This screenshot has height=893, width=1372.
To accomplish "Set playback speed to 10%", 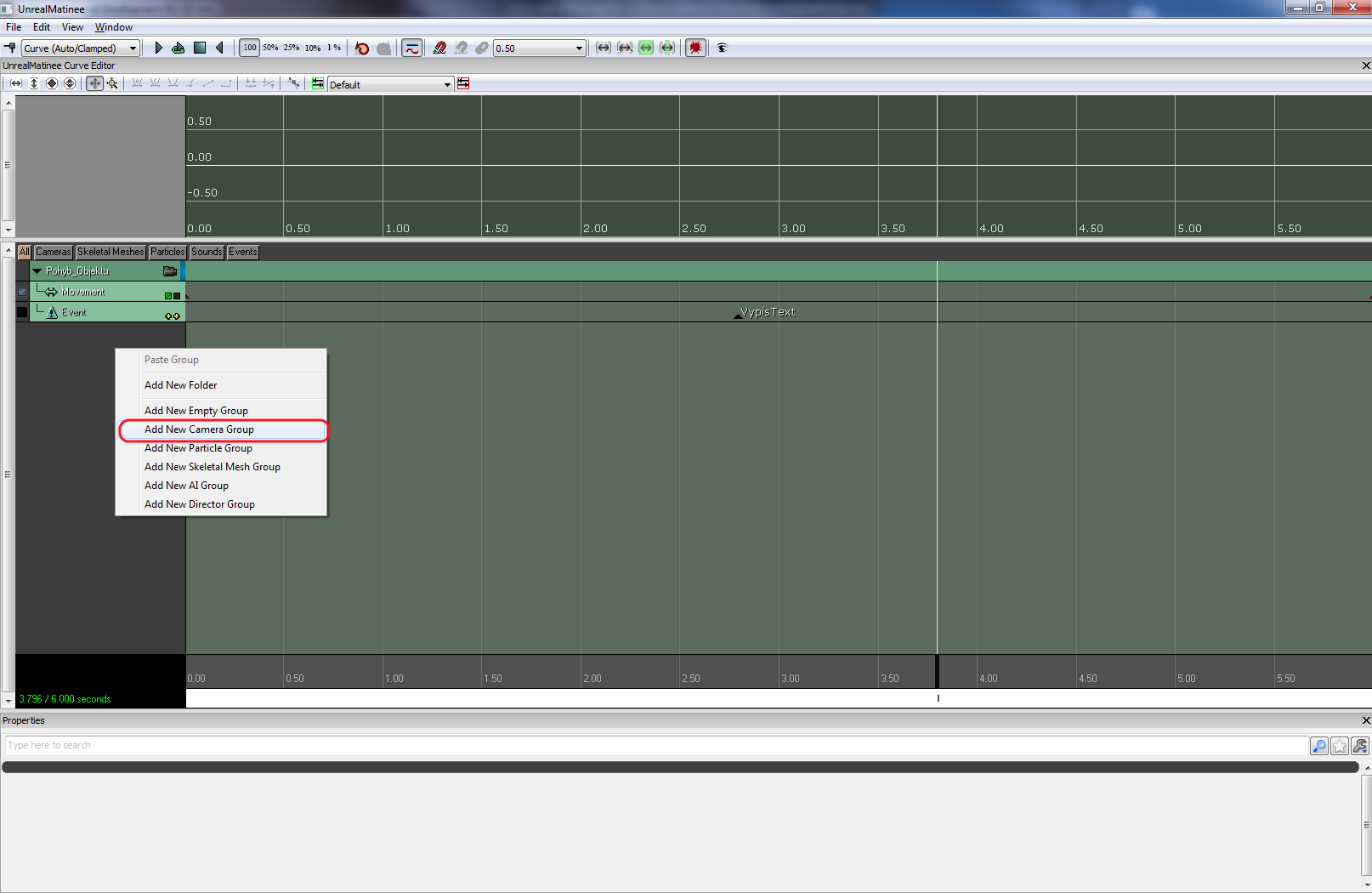I will pyautogui.click(x=313, y=48).
